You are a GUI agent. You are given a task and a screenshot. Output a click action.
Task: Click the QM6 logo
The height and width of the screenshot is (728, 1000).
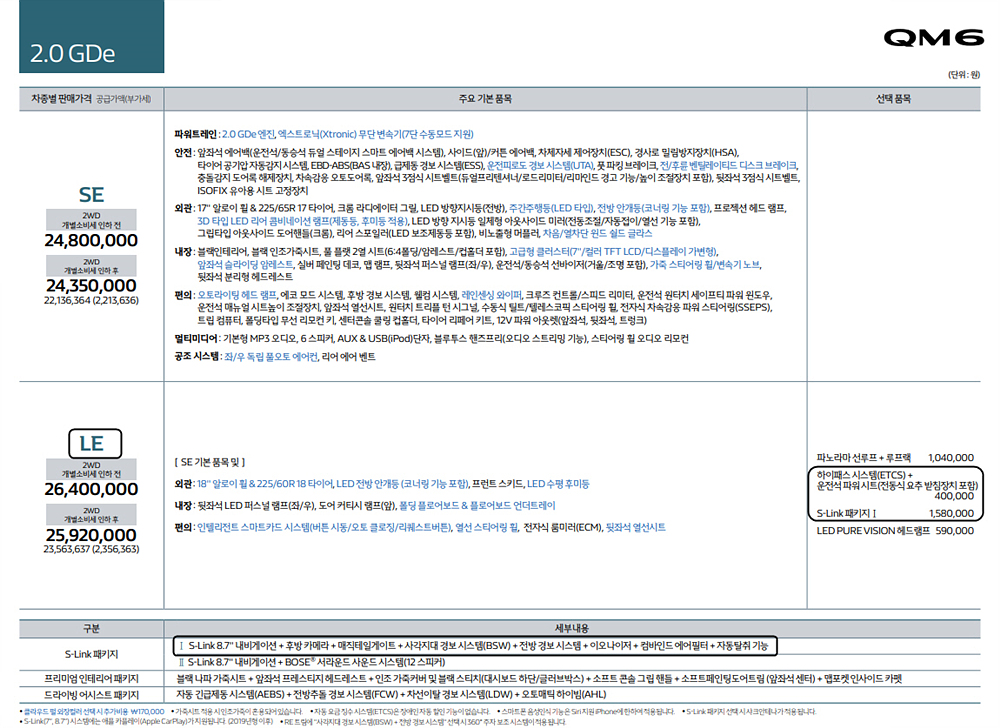click(x=934, y=38)
